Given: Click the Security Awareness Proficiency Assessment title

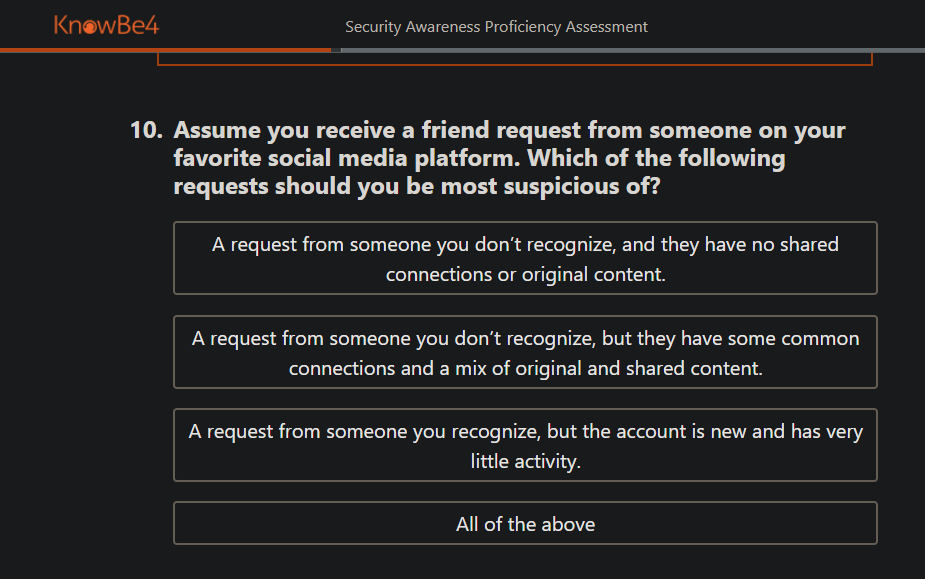Looking at the screenshot, I should tap(496, 27).
